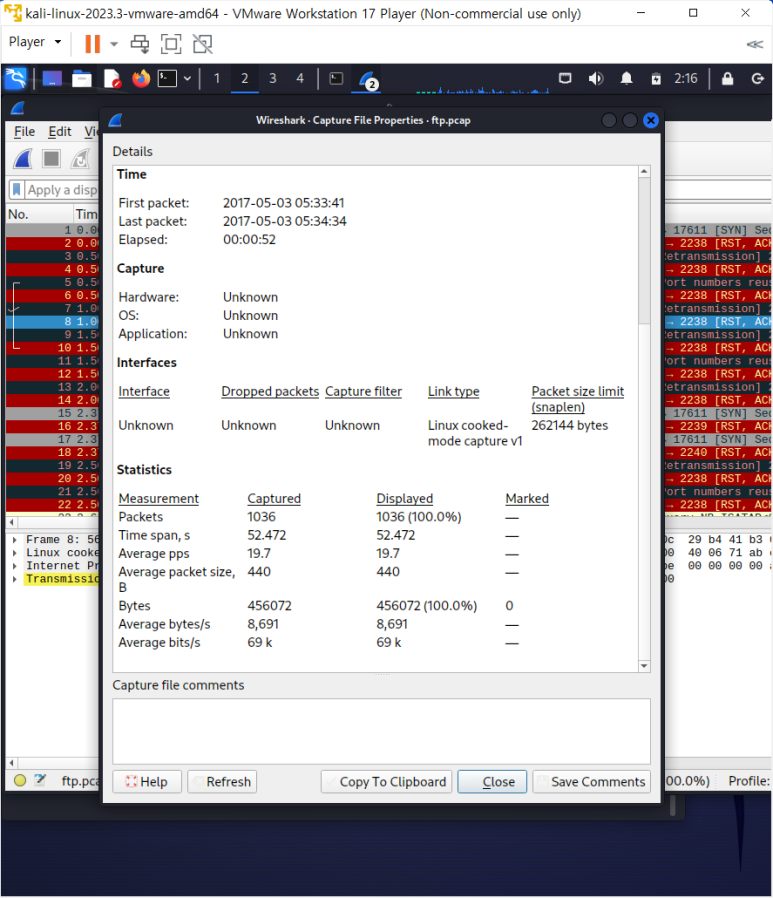Open the volume control tray icon
The width and height of the screenshot is (773, 898).
click(x=596, y=78)
